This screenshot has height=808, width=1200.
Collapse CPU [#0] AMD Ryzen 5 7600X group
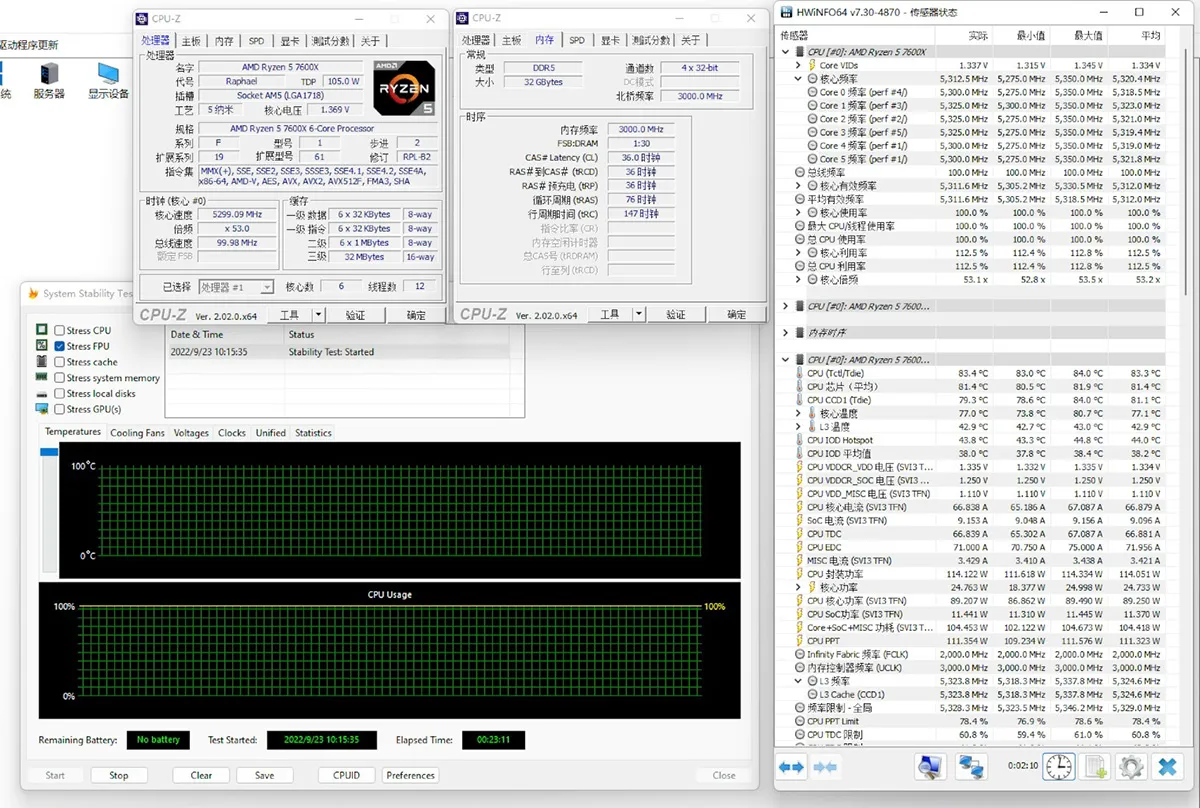point(786,52)
